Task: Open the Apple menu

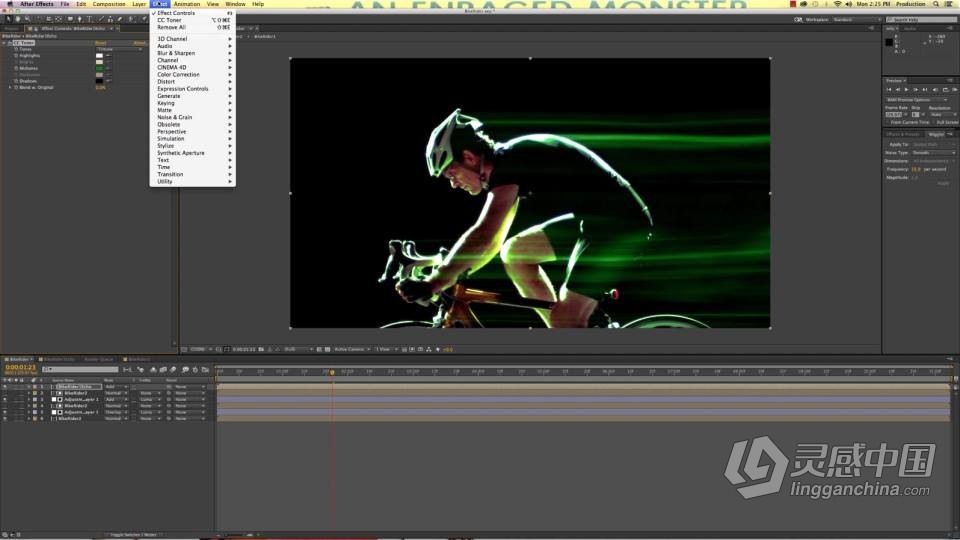Action: click(x=9, y=4)
